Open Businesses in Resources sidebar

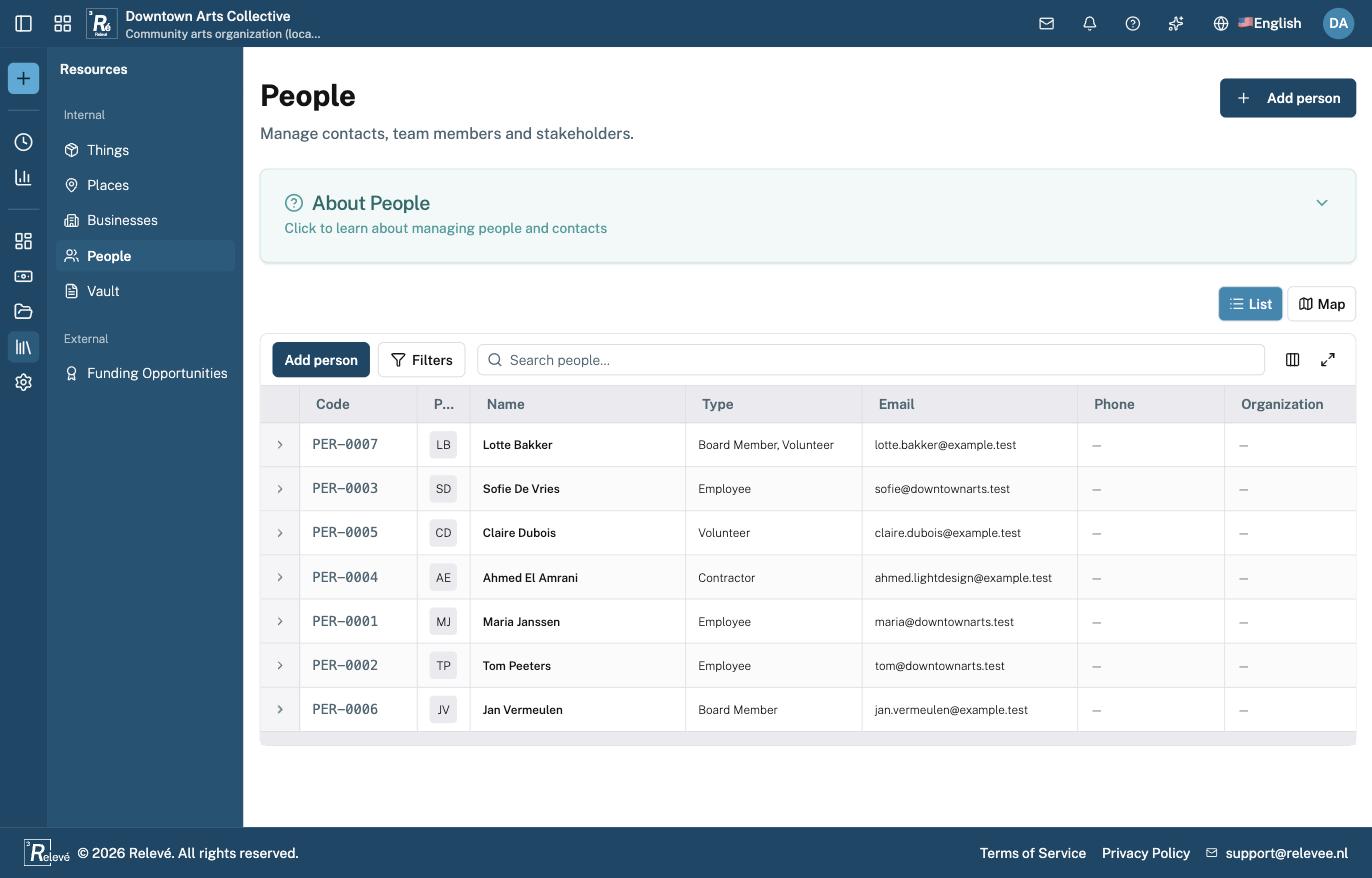tap(146, 220)
